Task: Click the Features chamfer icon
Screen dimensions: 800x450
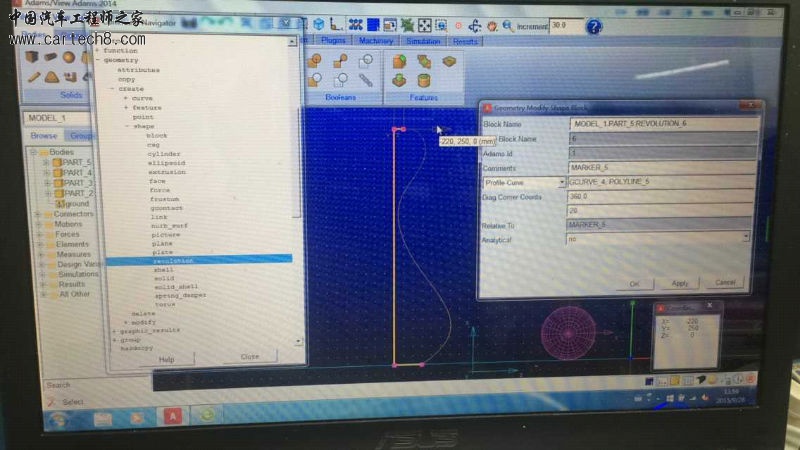Action: point(399,62)
